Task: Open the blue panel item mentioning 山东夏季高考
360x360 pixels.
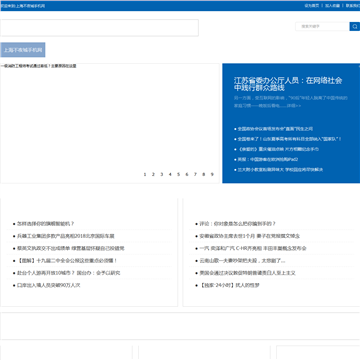Action: (x=289, y=139)
